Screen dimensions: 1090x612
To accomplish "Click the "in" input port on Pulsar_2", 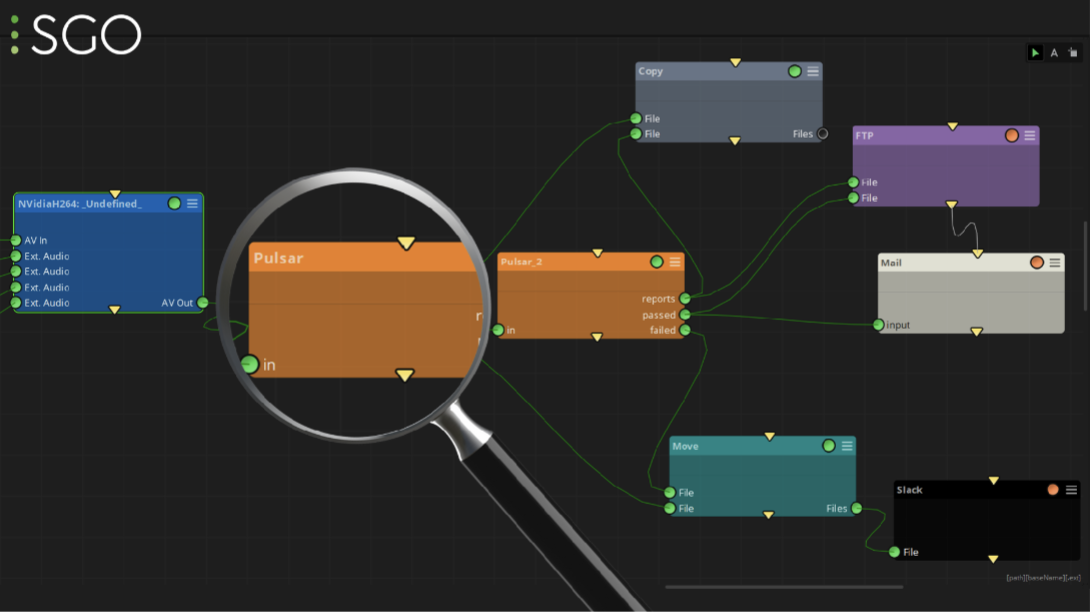I will click(x=498, y=330).
